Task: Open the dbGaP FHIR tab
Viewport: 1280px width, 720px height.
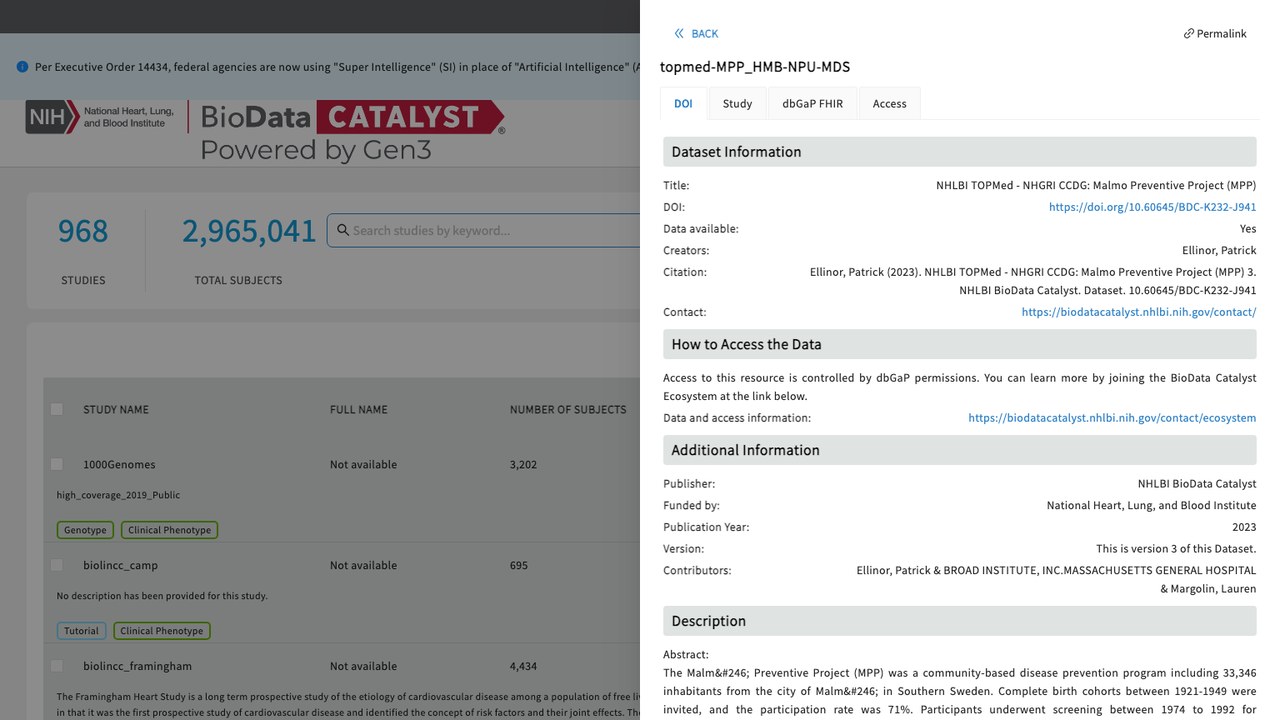Action: [x=812, y=104]
